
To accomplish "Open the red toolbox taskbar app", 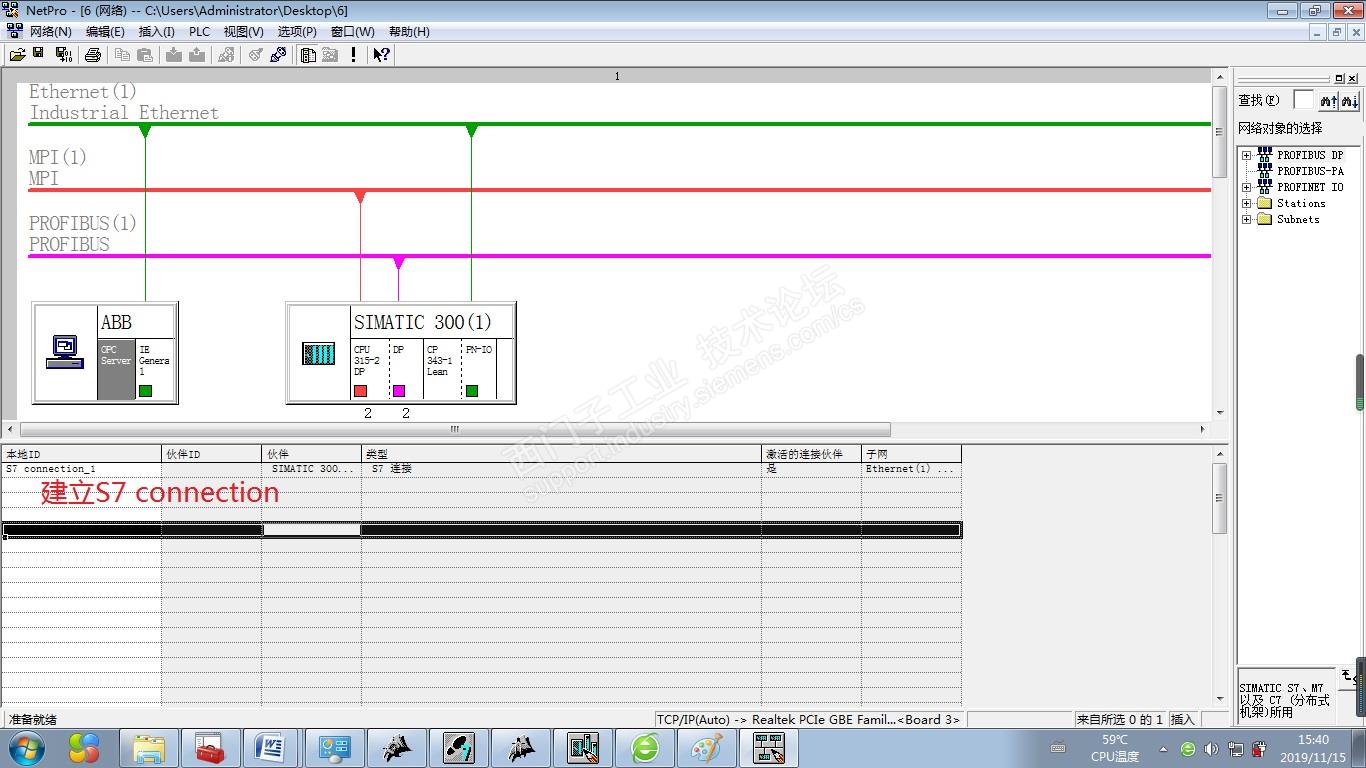I will (x=210, y=748).
